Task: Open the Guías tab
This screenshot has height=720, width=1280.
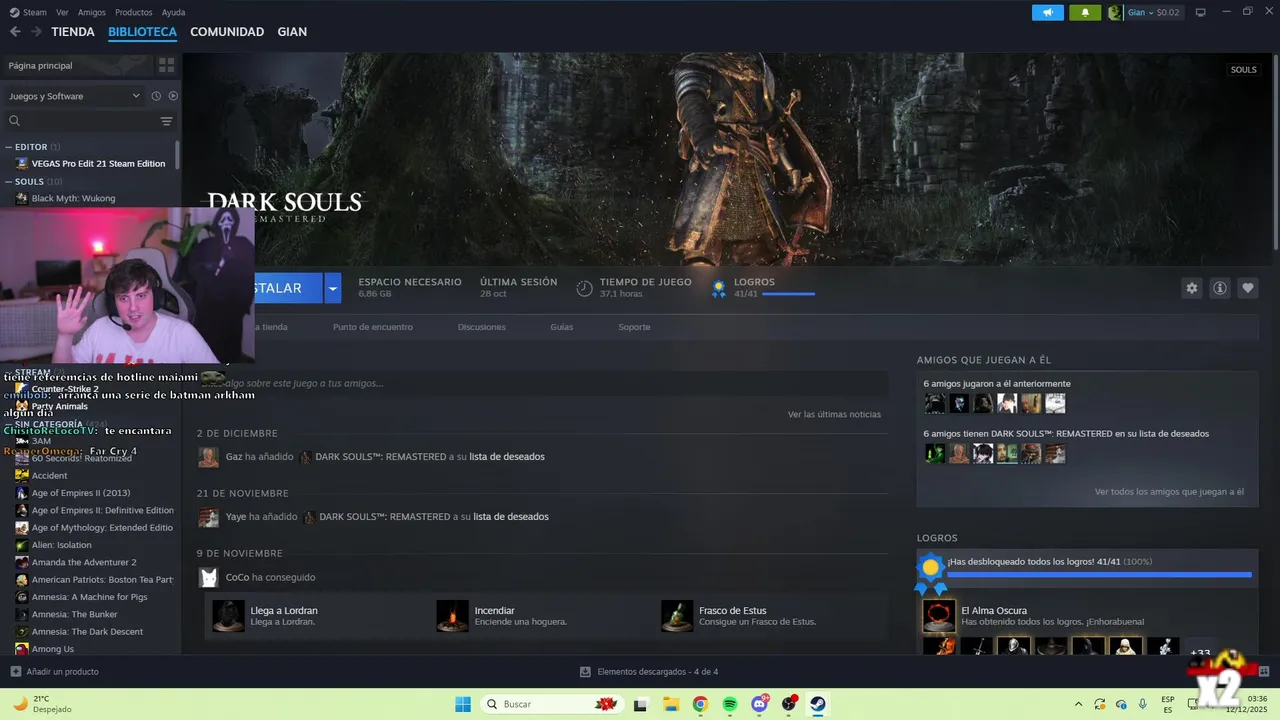Action: pos(561,327)
